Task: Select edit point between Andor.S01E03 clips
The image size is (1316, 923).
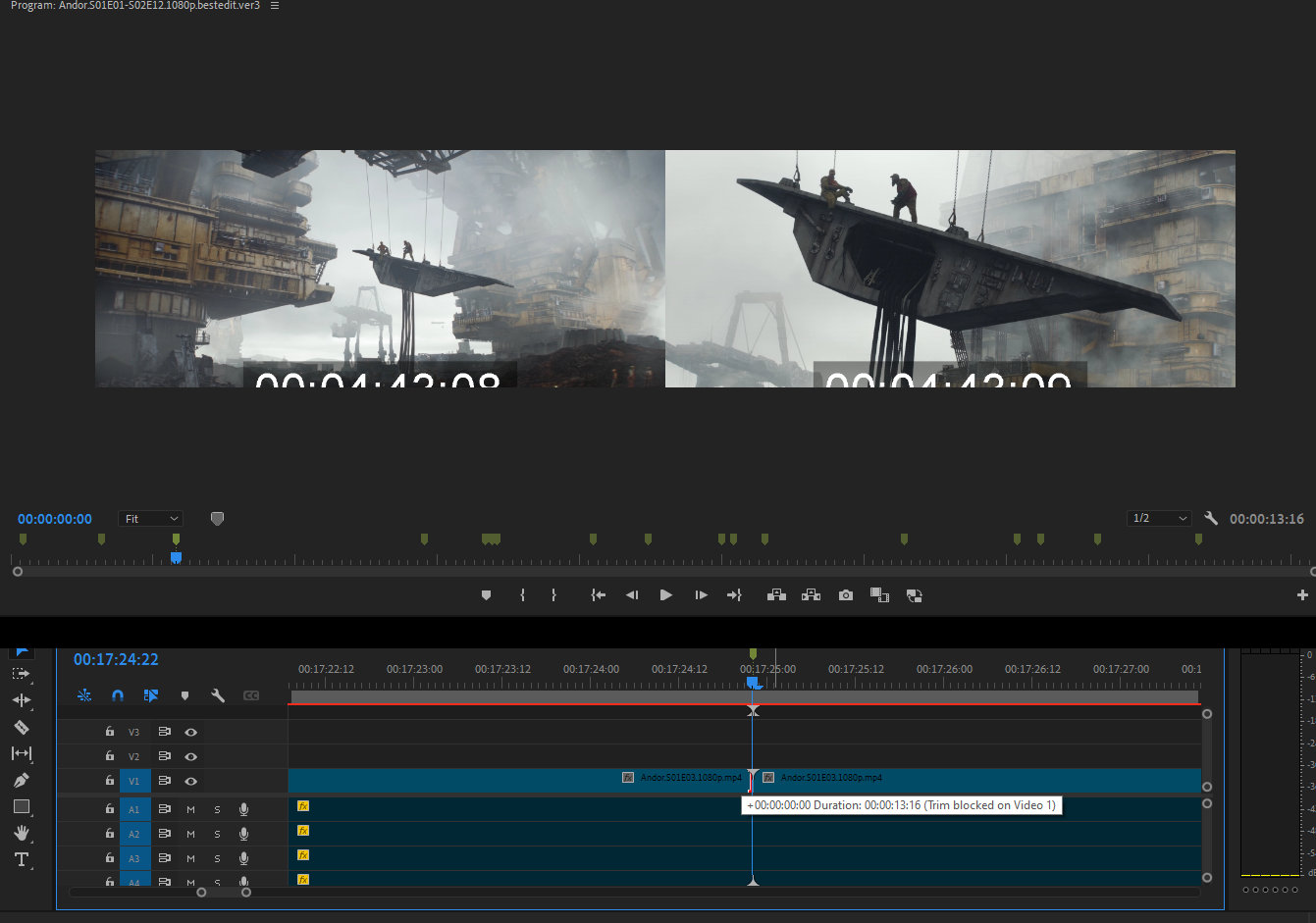Action: [753, 780]
